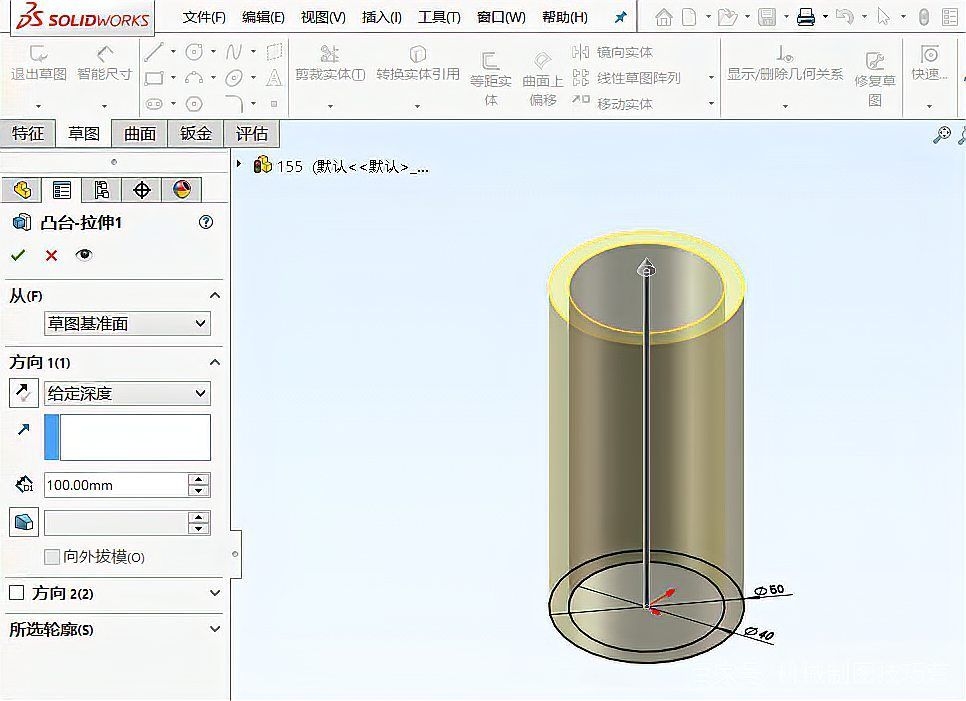Click the help icon for Boss-Extrude

point(206,223)
